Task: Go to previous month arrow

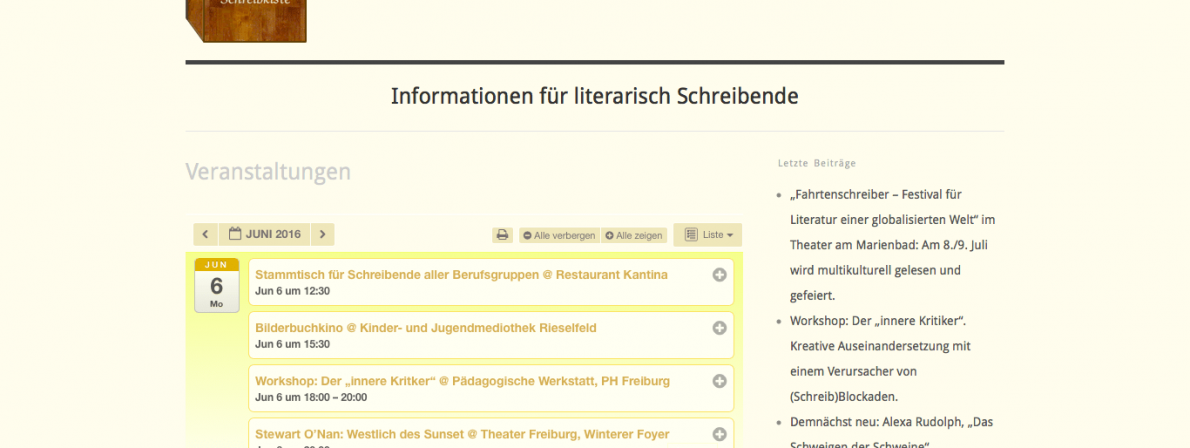Action: click(x=205, y=235)
